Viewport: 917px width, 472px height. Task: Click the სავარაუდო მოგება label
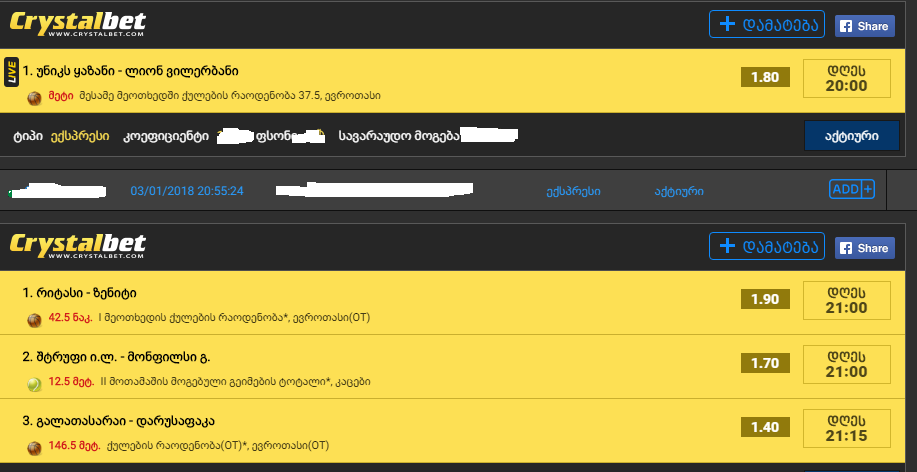399,136
